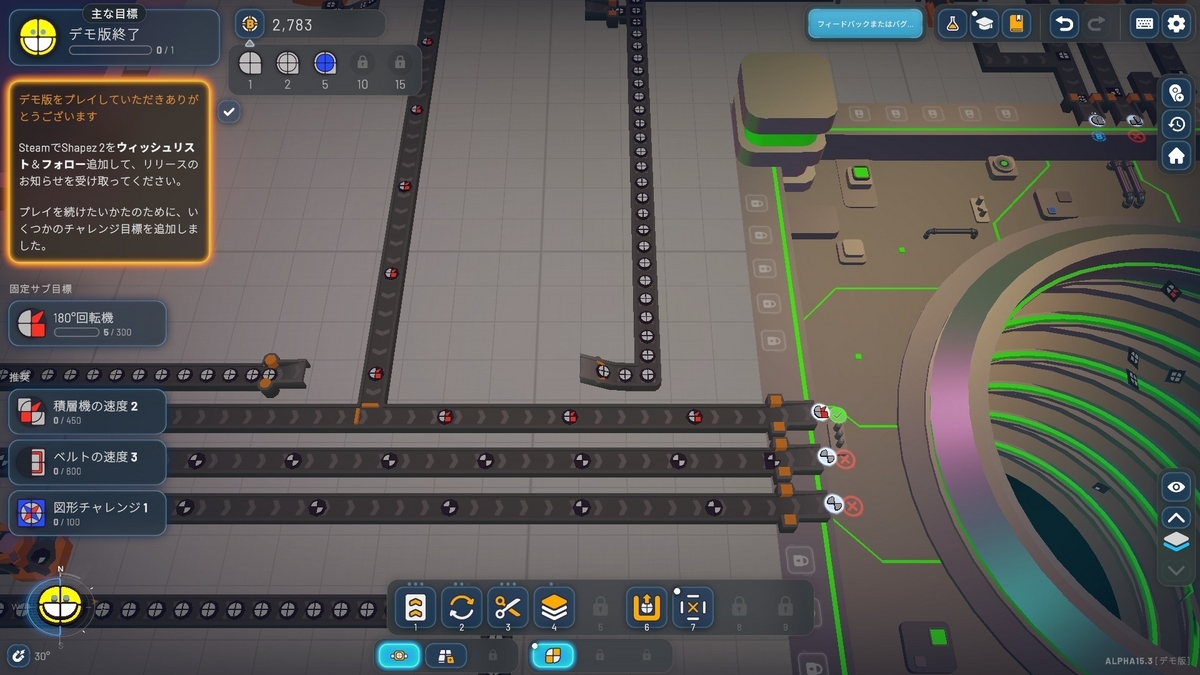Click the 180°回転機 progress bar
This screenshot has width=1200, height=675.
point(76,332)
